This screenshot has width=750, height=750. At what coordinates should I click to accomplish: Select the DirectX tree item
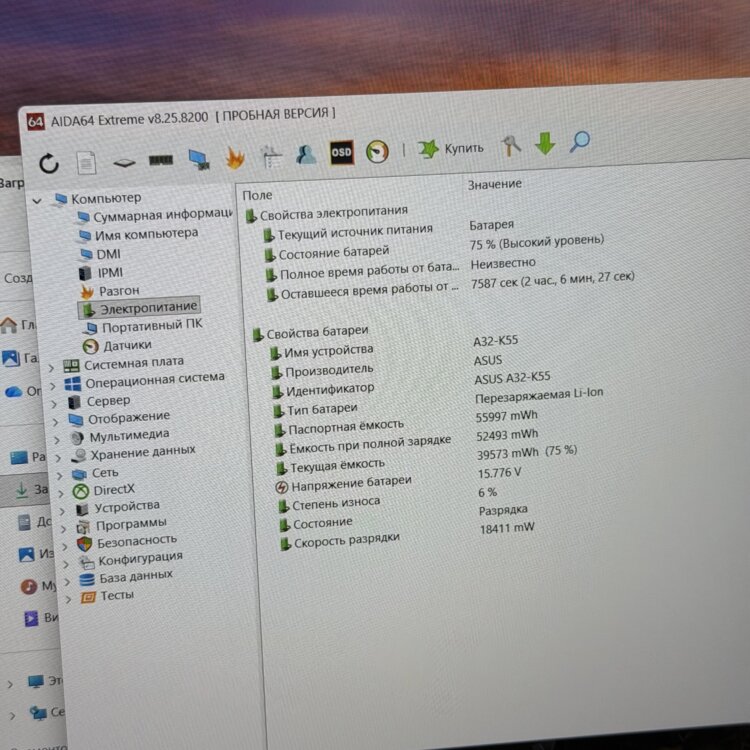coord(113,490)
